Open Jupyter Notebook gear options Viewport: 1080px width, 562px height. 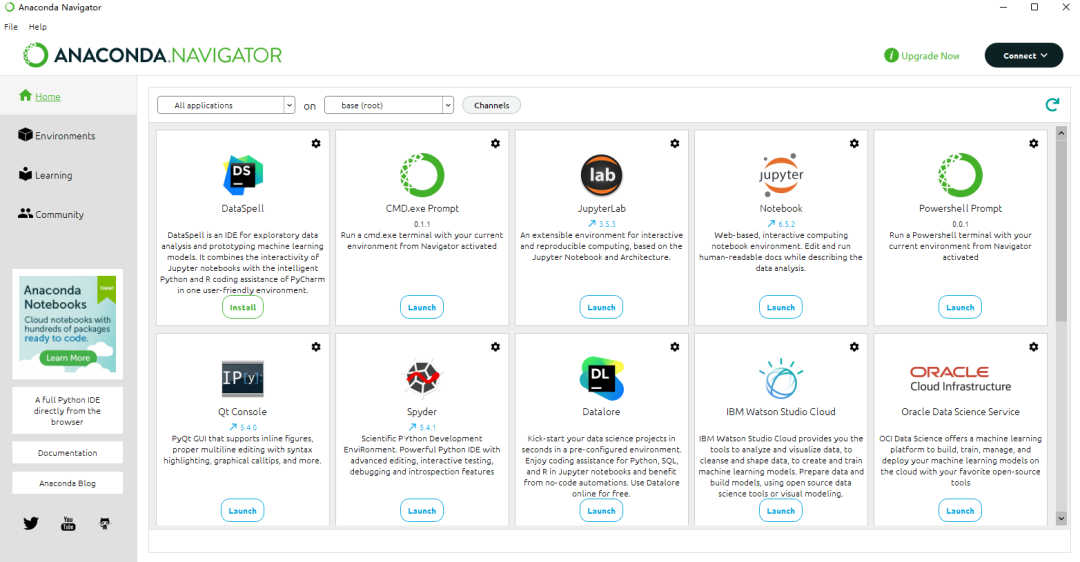[854, 143]
